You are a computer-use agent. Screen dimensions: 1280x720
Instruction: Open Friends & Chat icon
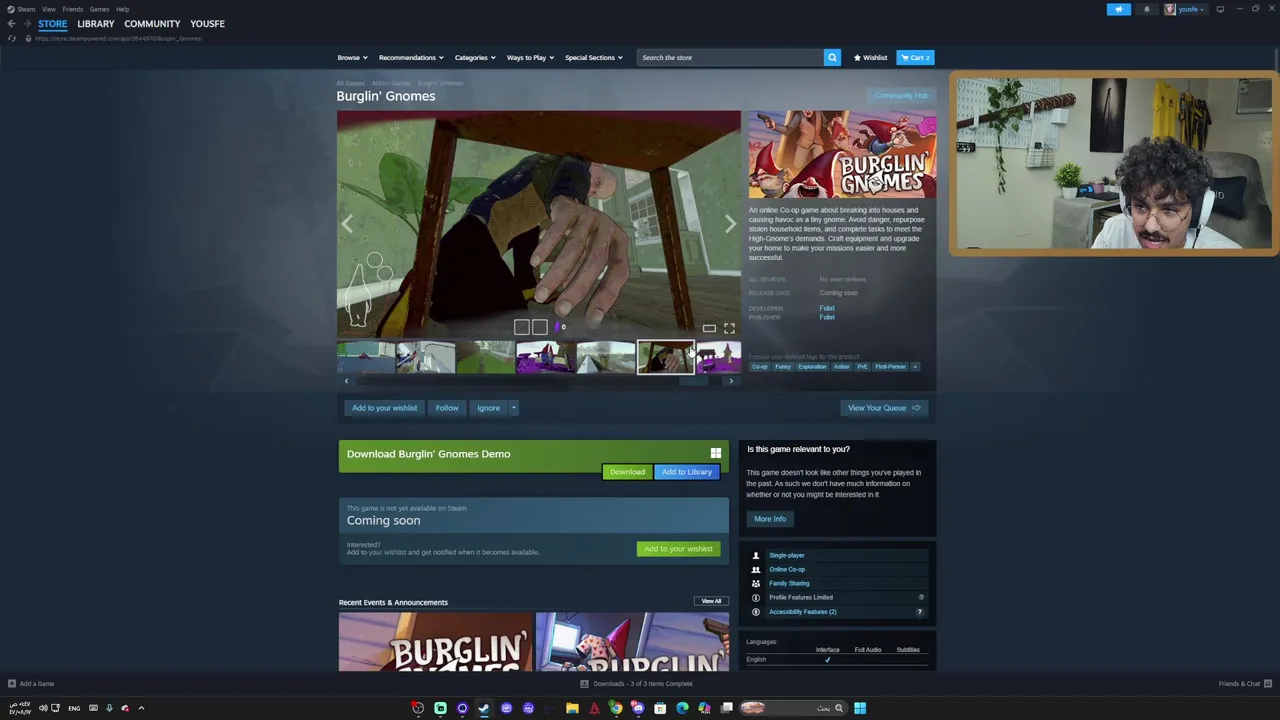[x=1267, y=684]
